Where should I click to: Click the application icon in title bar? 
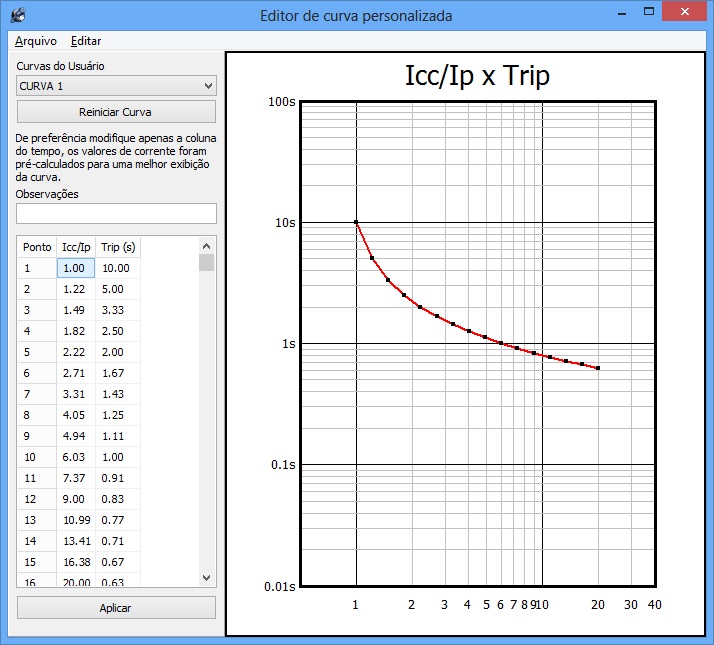[x=18, y=15]
